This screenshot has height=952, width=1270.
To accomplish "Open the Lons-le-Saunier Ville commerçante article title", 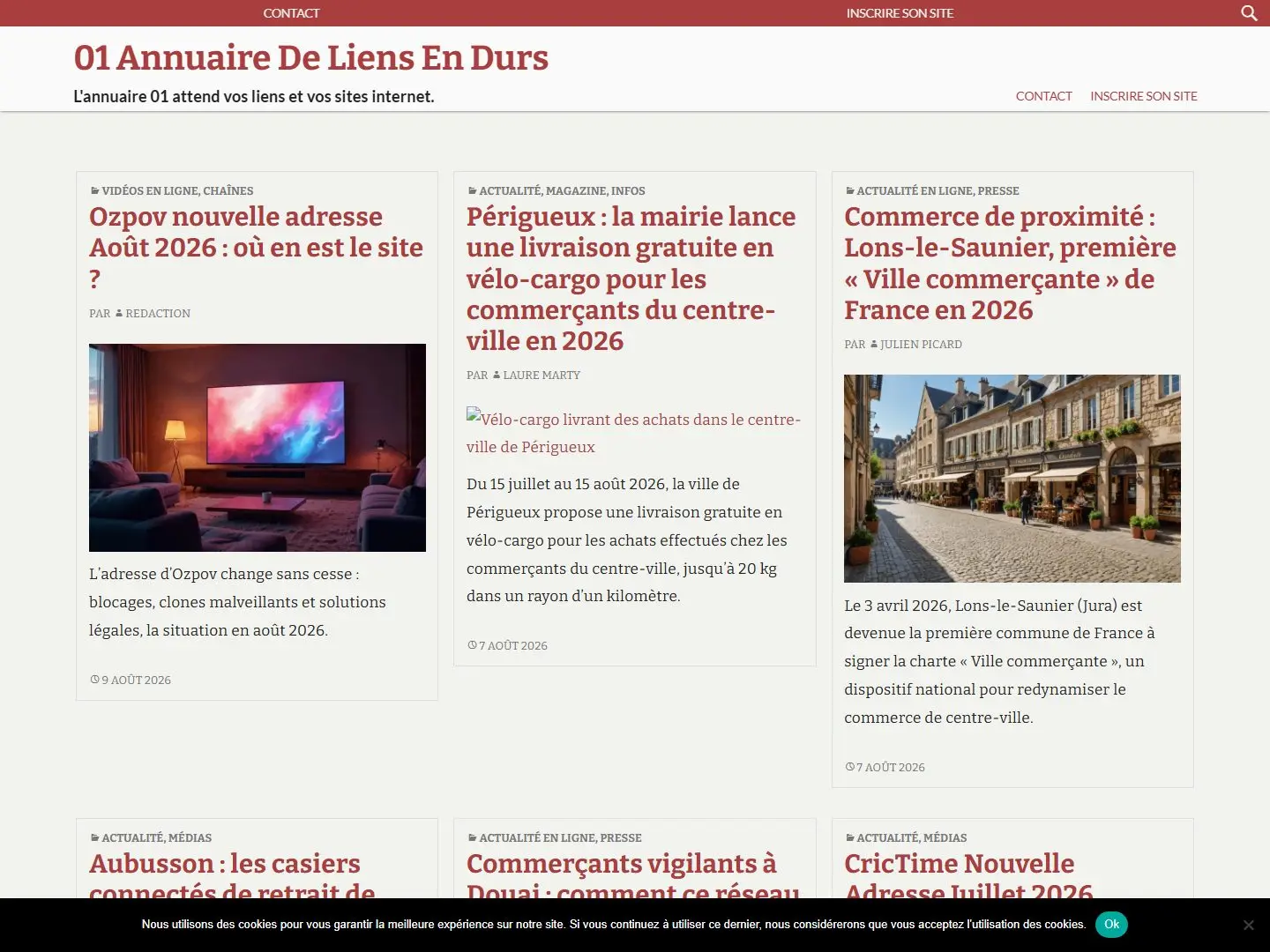I will pos(1010,263).
